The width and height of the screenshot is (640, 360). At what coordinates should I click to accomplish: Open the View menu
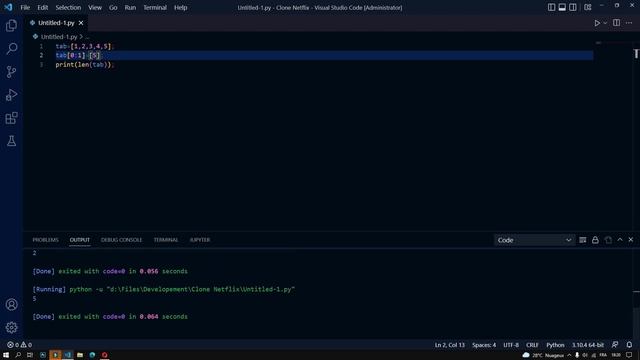click(x=95, y=7)
